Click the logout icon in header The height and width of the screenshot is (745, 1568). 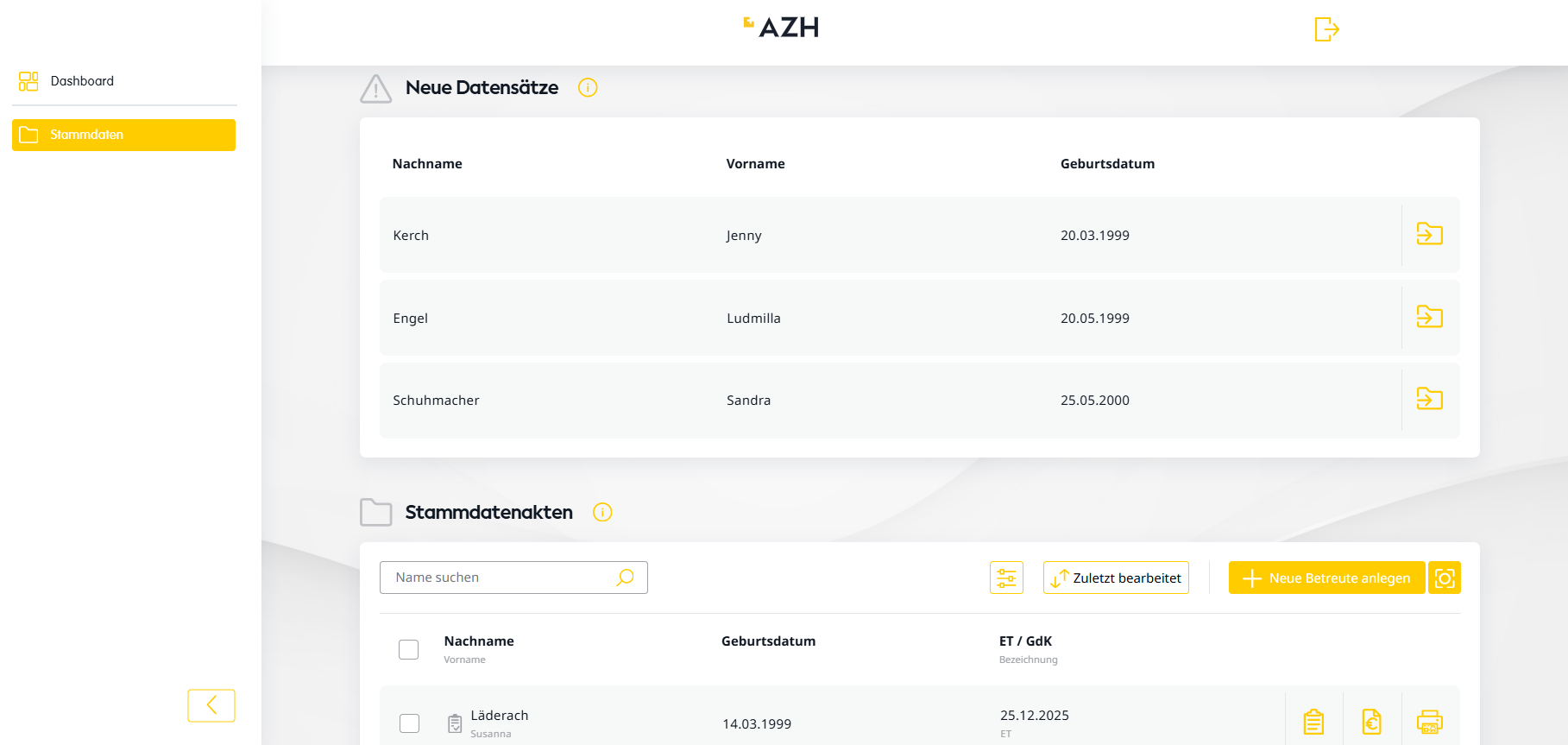pyautogui.click(x=1326, y=29)
